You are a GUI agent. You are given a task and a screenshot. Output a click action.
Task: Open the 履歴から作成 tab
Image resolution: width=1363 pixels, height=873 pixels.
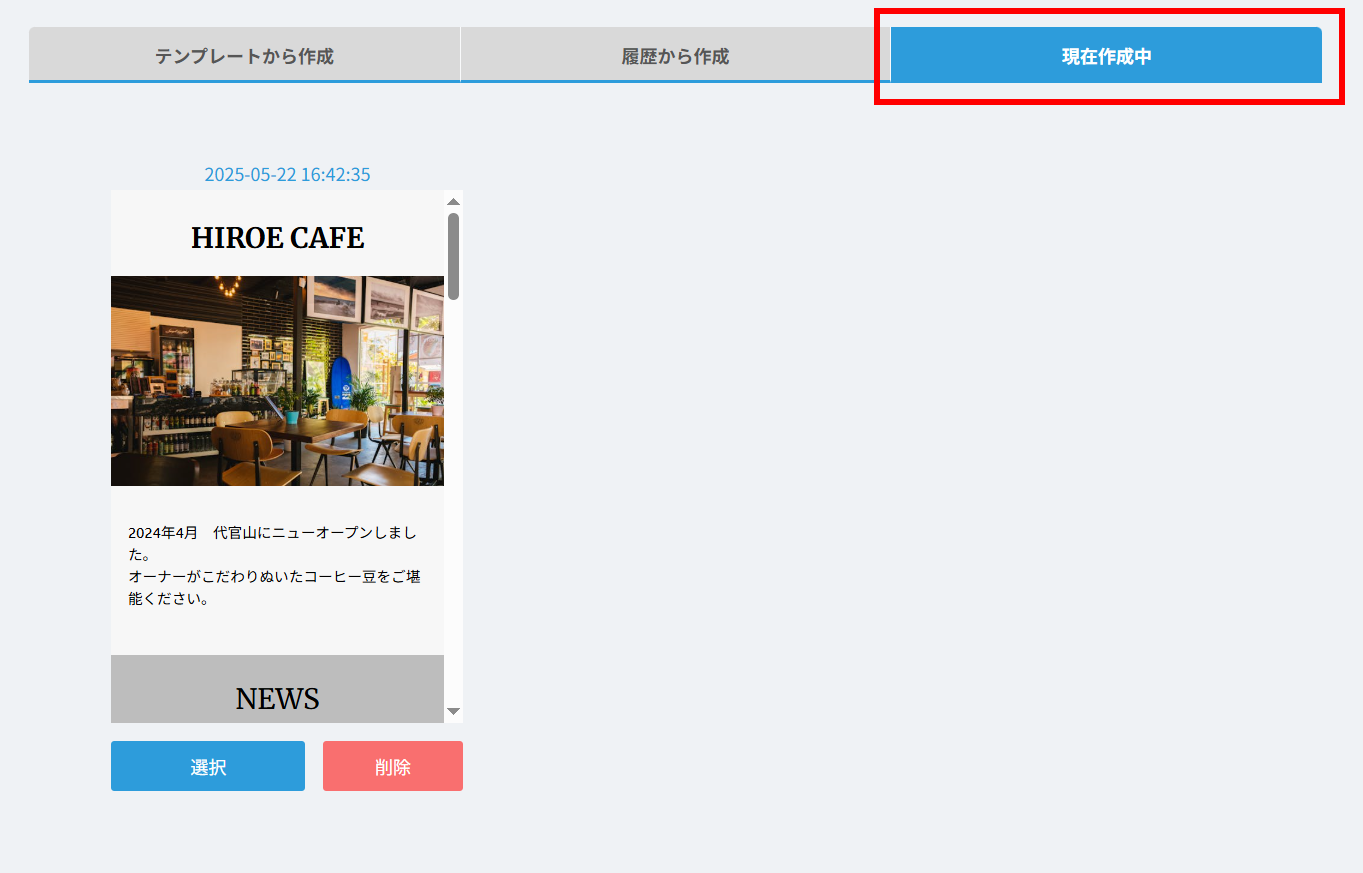click(675, 55)
